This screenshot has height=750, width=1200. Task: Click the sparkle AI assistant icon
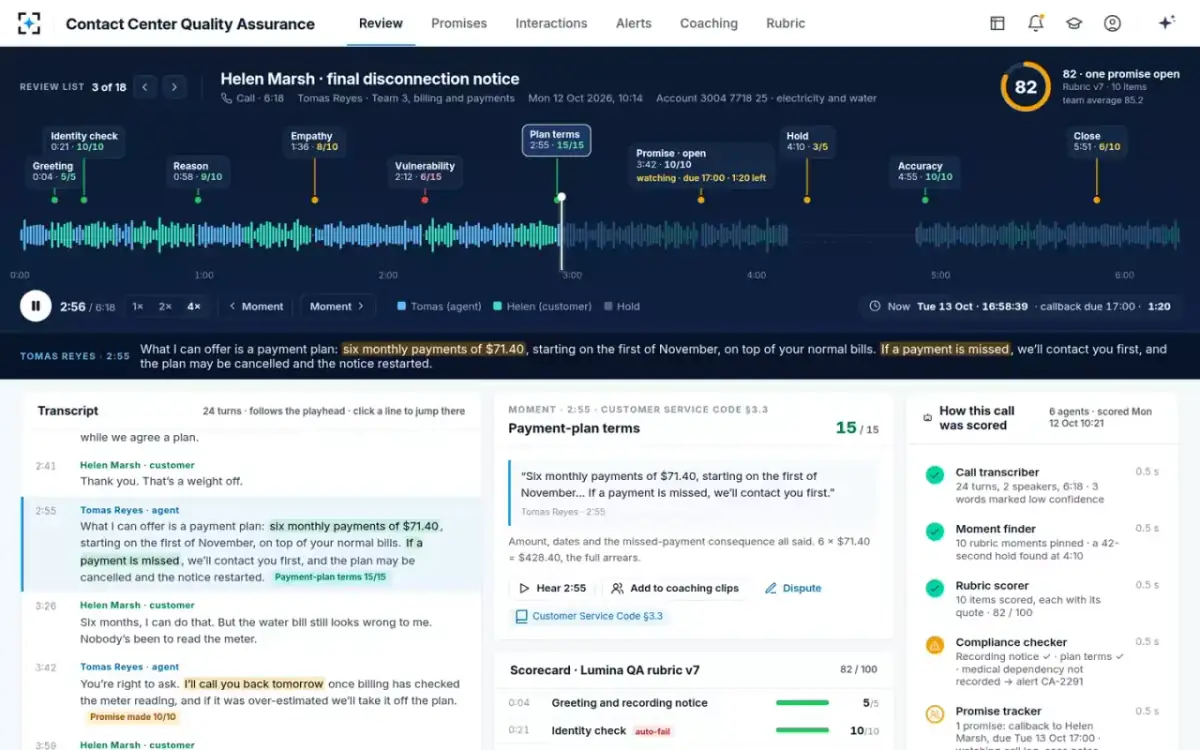point(1166,23)
